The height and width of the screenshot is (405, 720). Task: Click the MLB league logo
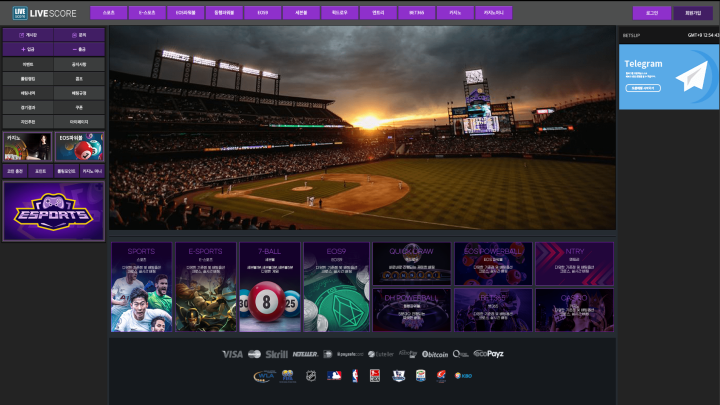click(334, 376)
